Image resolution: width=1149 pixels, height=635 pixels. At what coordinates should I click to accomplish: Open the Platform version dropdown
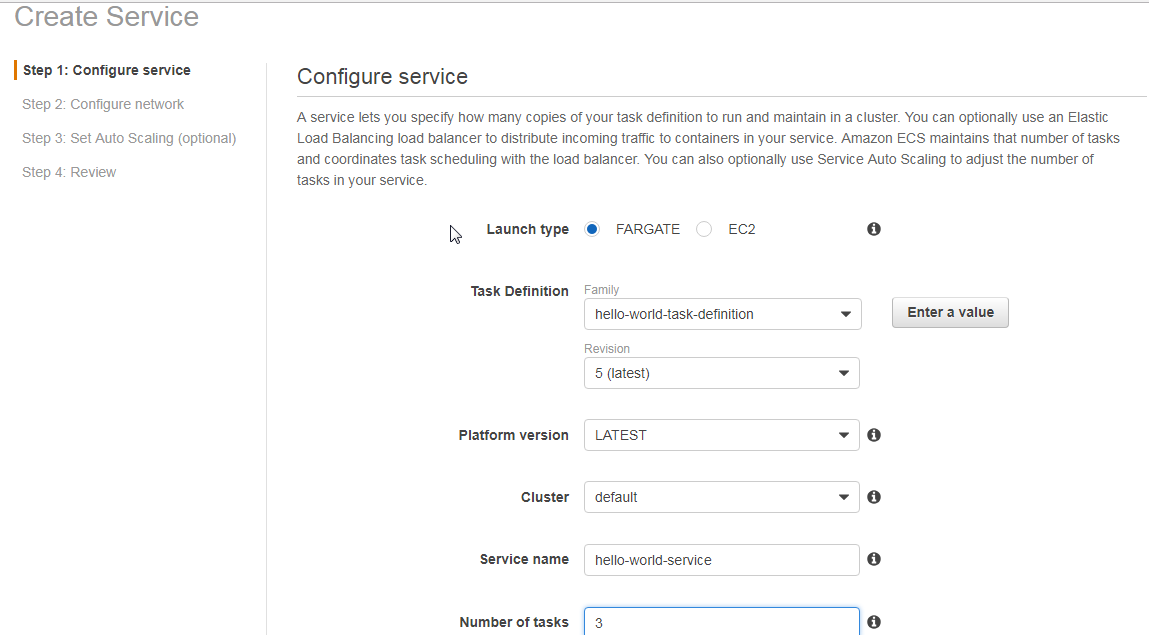(722, 435)
